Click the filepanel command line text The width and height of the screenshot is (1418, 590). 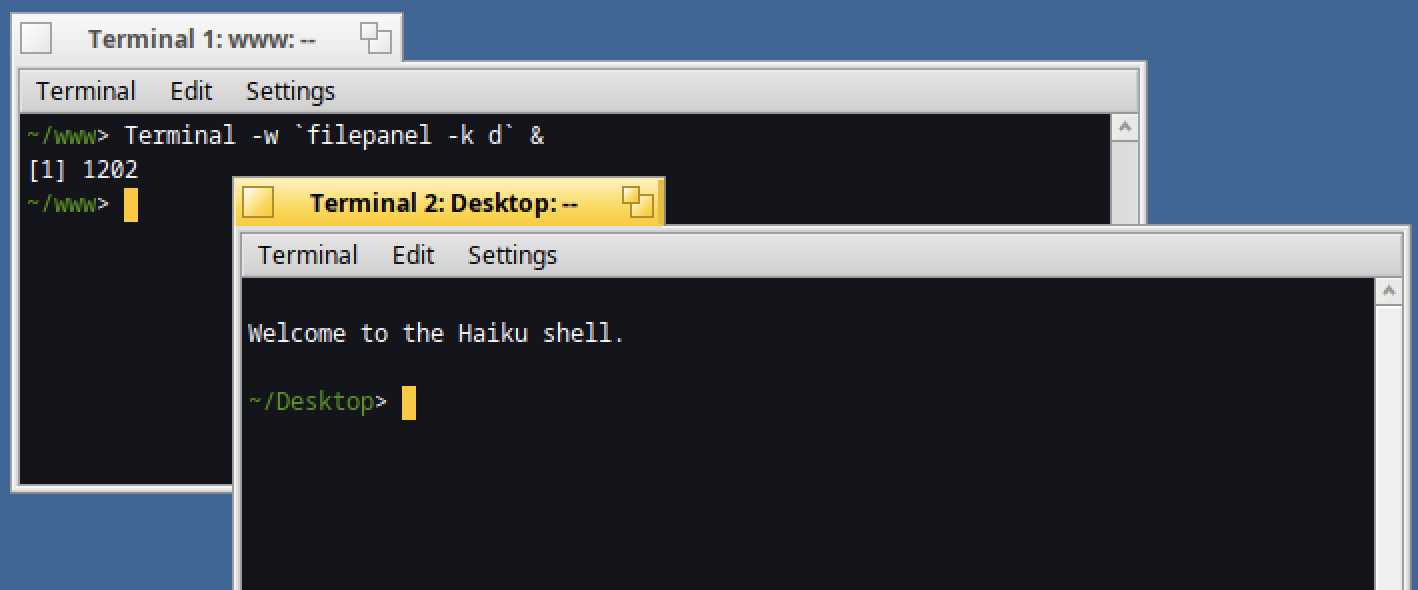coord(334,136)
